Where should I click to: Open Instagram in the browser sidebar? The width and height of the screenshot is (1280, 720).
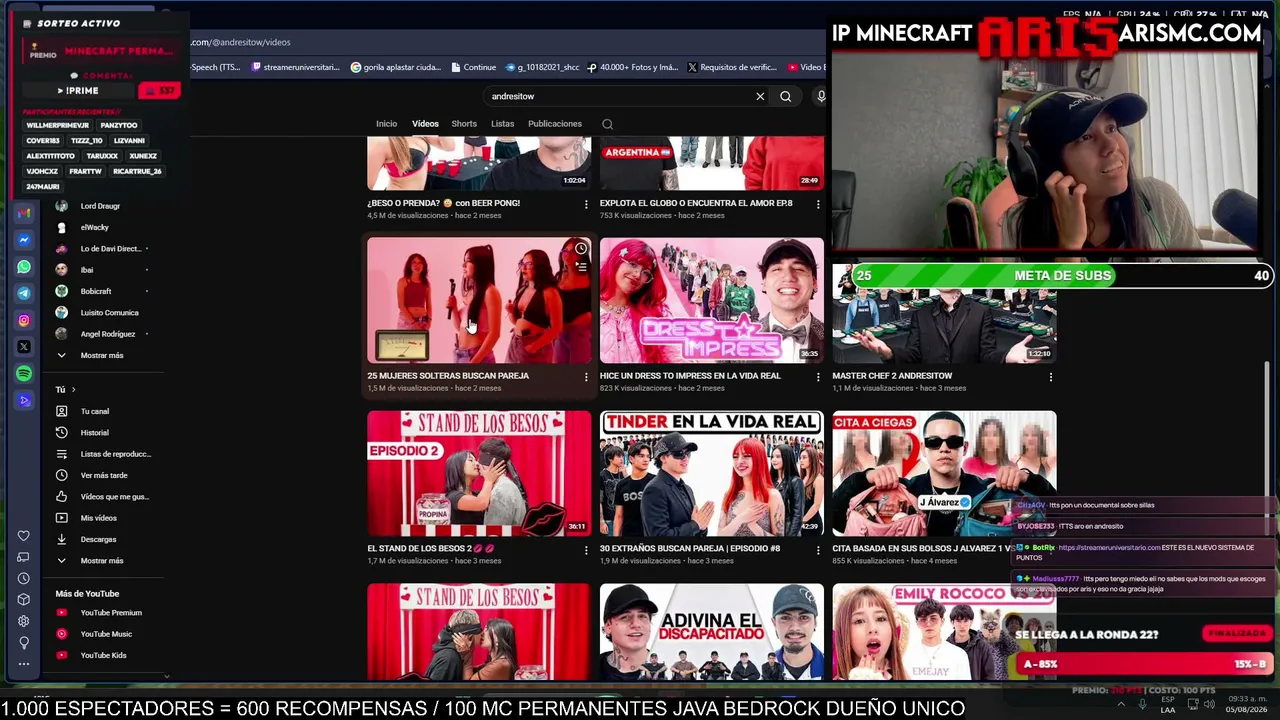(x=24, y=320)
